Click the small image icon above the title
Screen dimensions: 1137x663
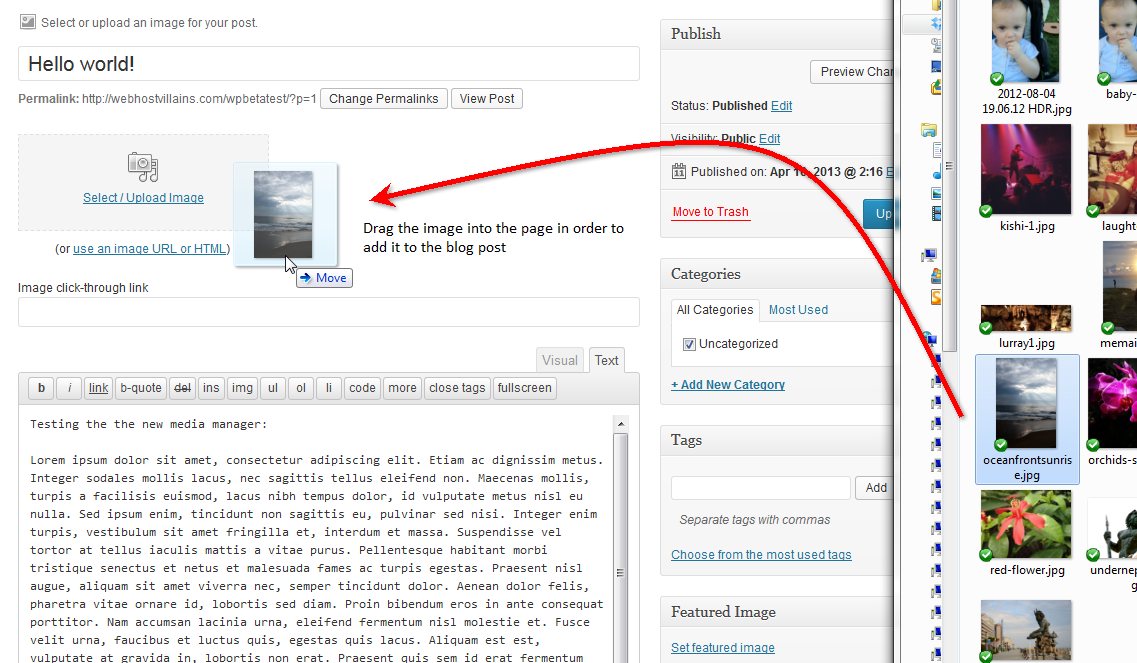tap(28, 21)
